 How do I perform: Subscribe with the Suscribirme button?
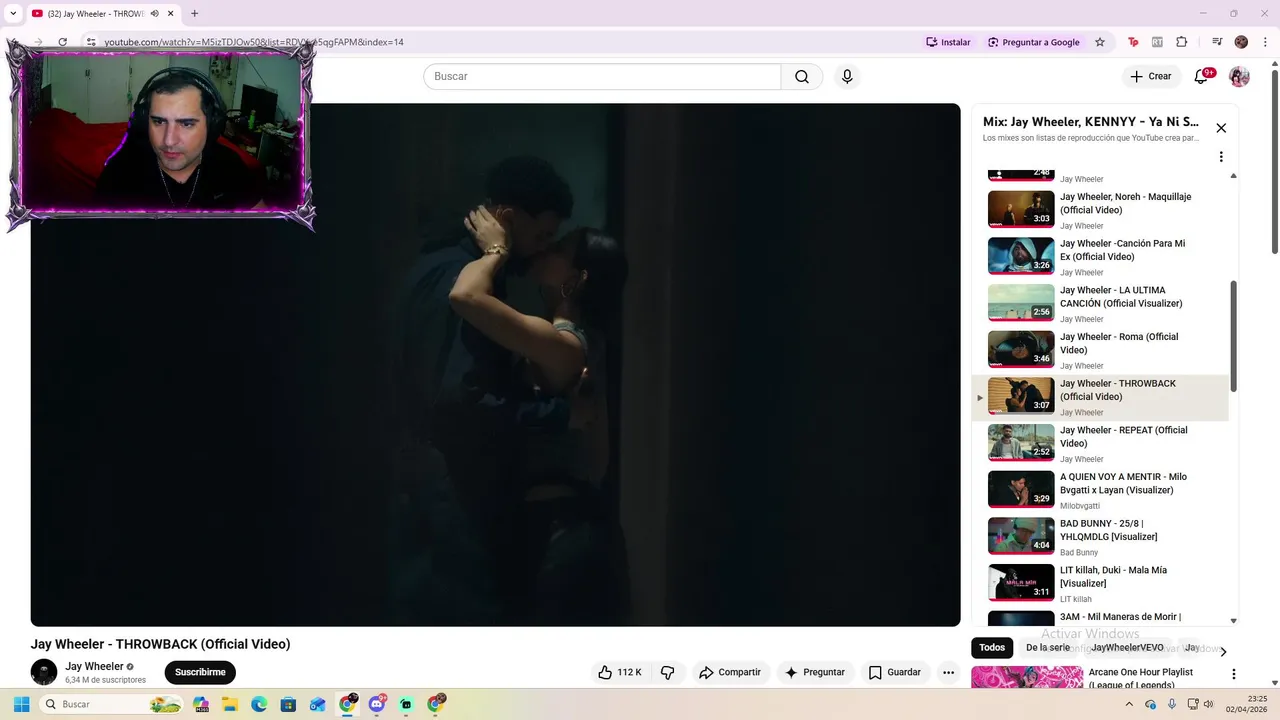pyautogui.click(x=200, y=672)
